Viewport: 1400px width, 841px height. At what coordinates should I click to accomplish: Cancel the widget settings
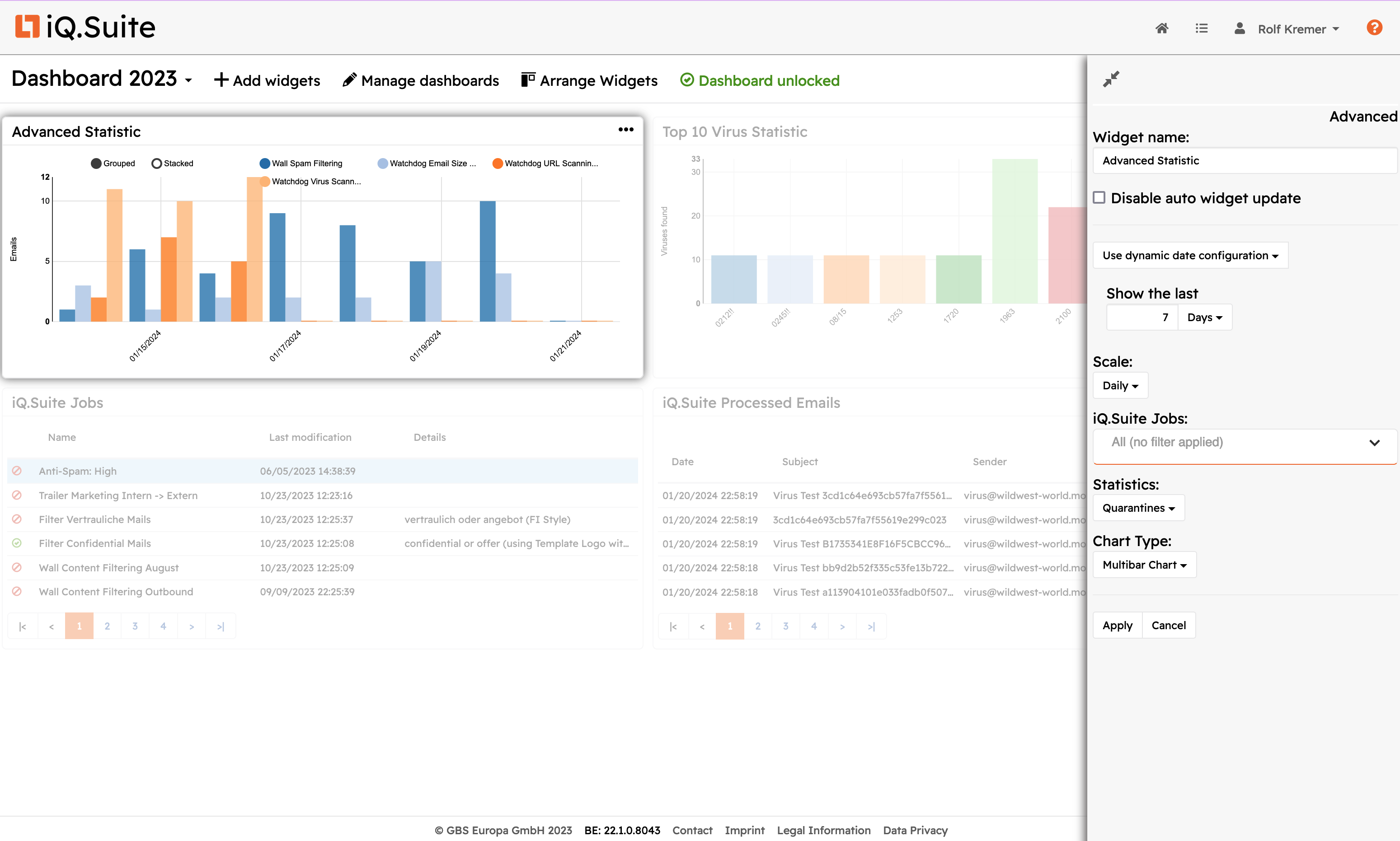tap(1168, 625)
